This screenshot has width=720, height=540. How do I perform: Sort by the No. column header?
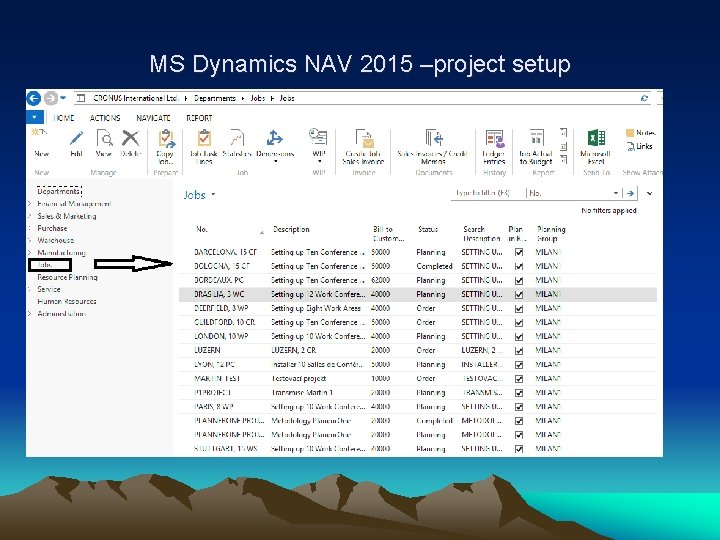pos(202,229)
